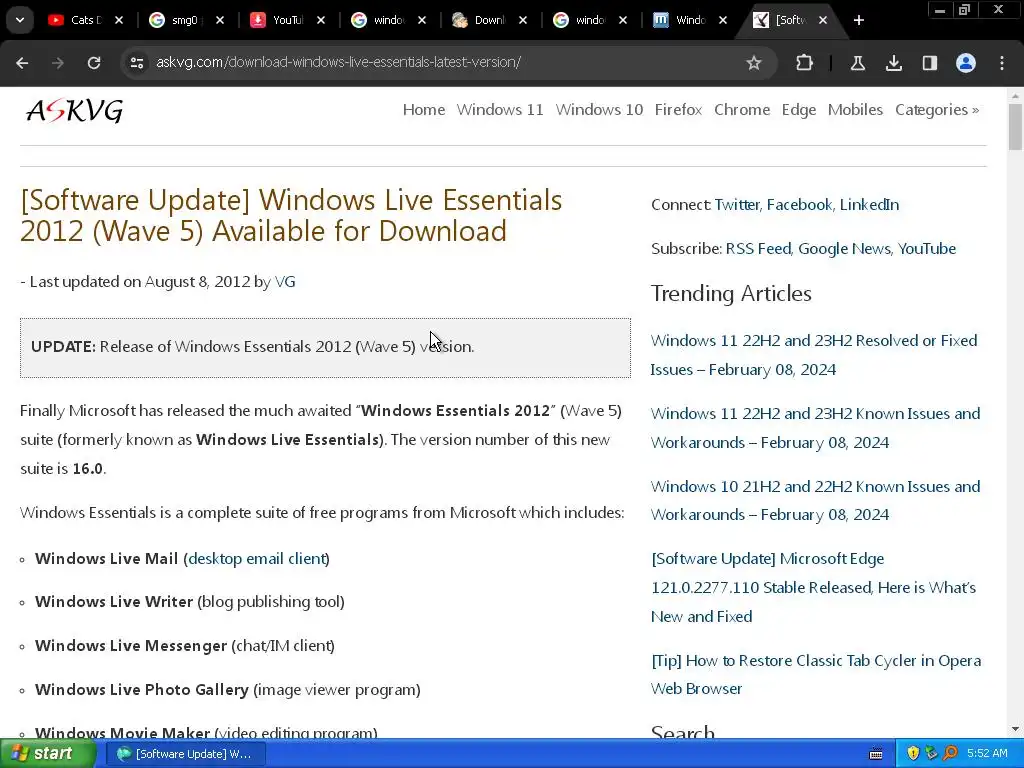
Task: Bookmark this page with the star icon
Action: (x=754, y=63)
